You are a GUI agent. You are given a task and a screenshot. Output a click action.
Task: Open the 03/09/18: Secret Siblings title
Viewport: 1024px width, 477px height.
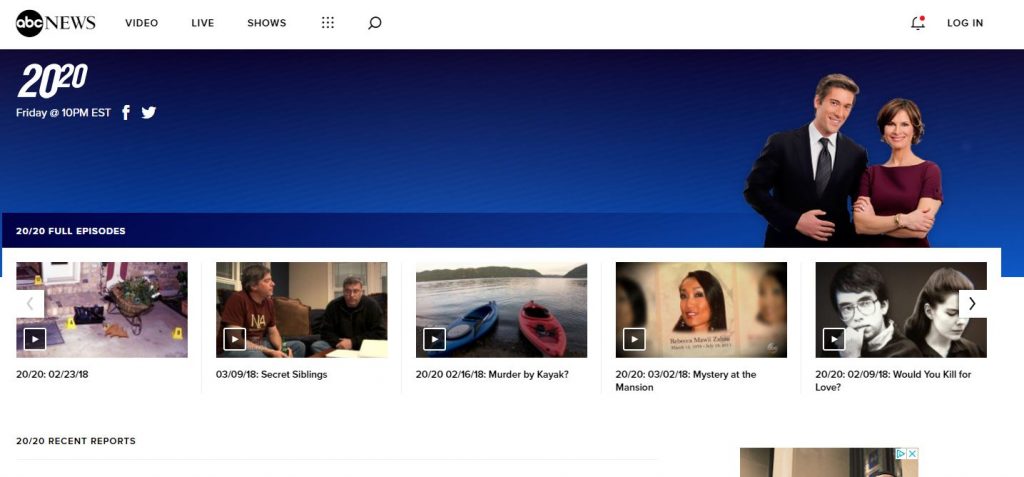point(272,374)
